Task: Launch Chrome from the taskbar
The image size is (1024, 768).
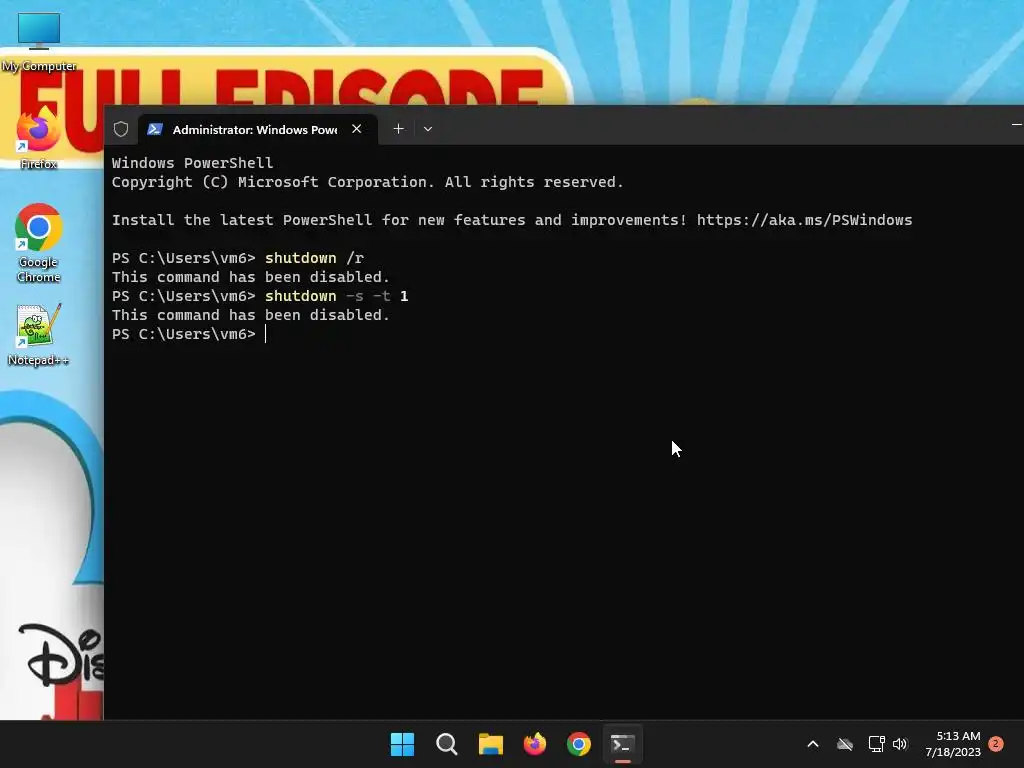Action: click(579, 744)
